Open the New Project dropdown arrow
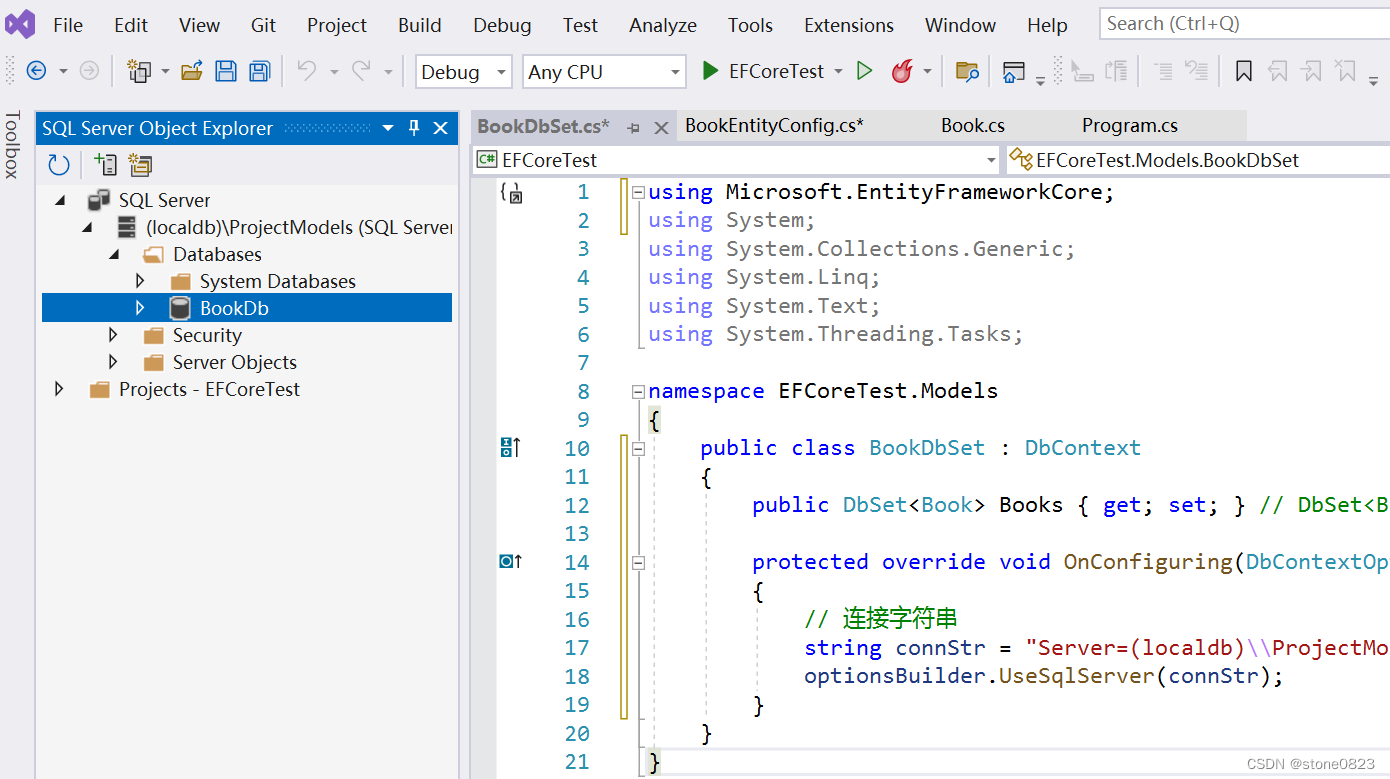 point(165,71)
